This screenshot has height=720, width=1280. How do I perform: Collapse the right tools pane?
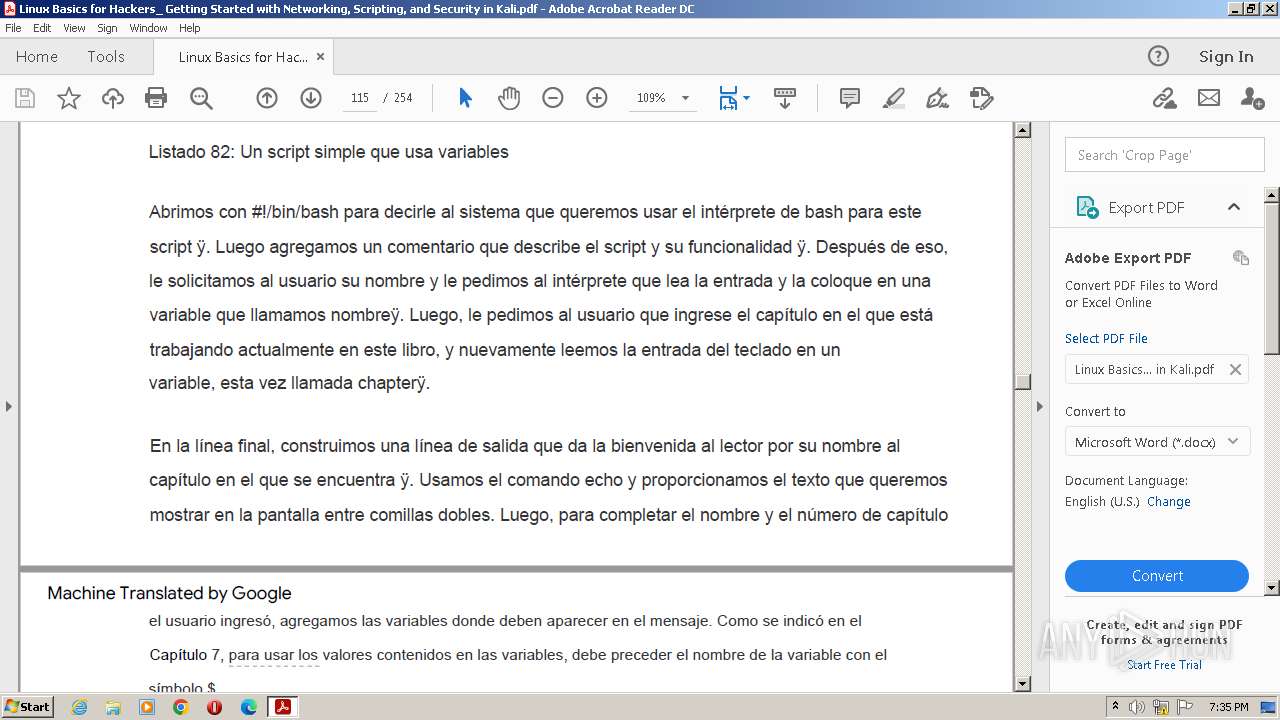click(x=1039, y=406)
